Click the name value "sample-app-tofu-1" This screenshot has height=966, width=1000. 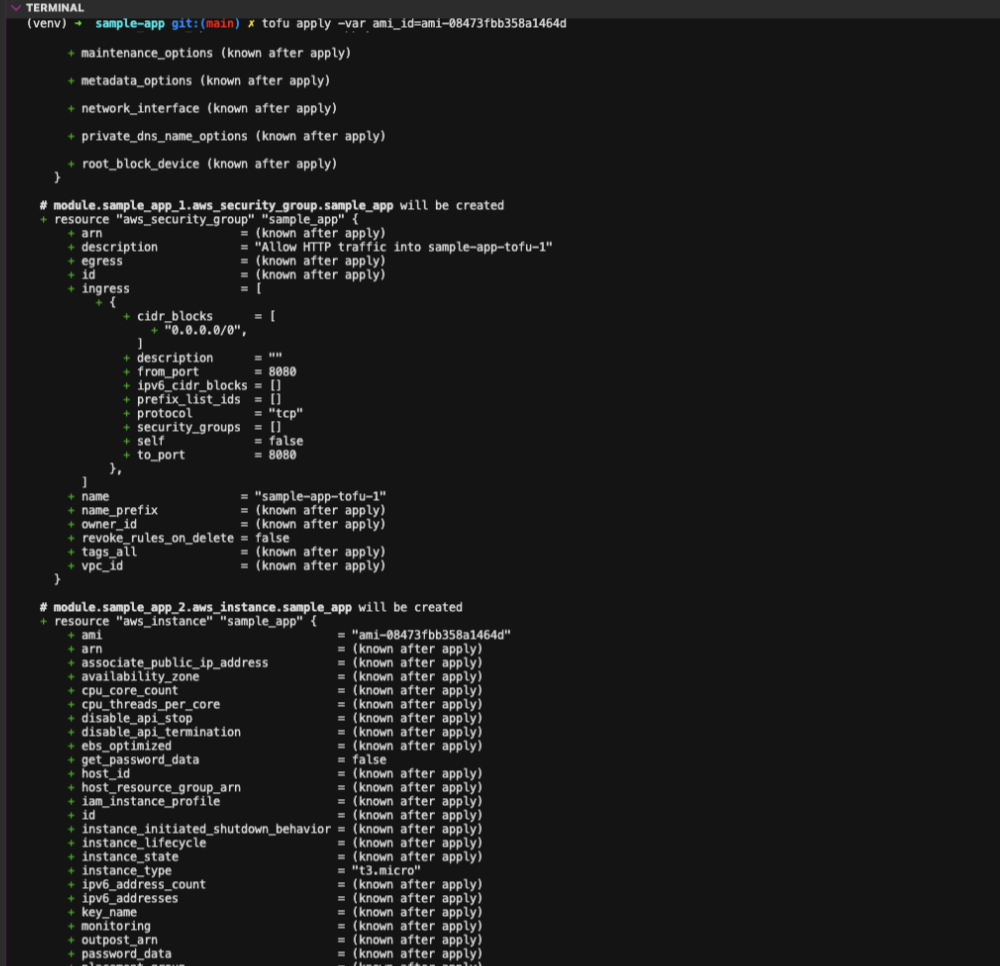pyautogui.click(x=320, y=496)
